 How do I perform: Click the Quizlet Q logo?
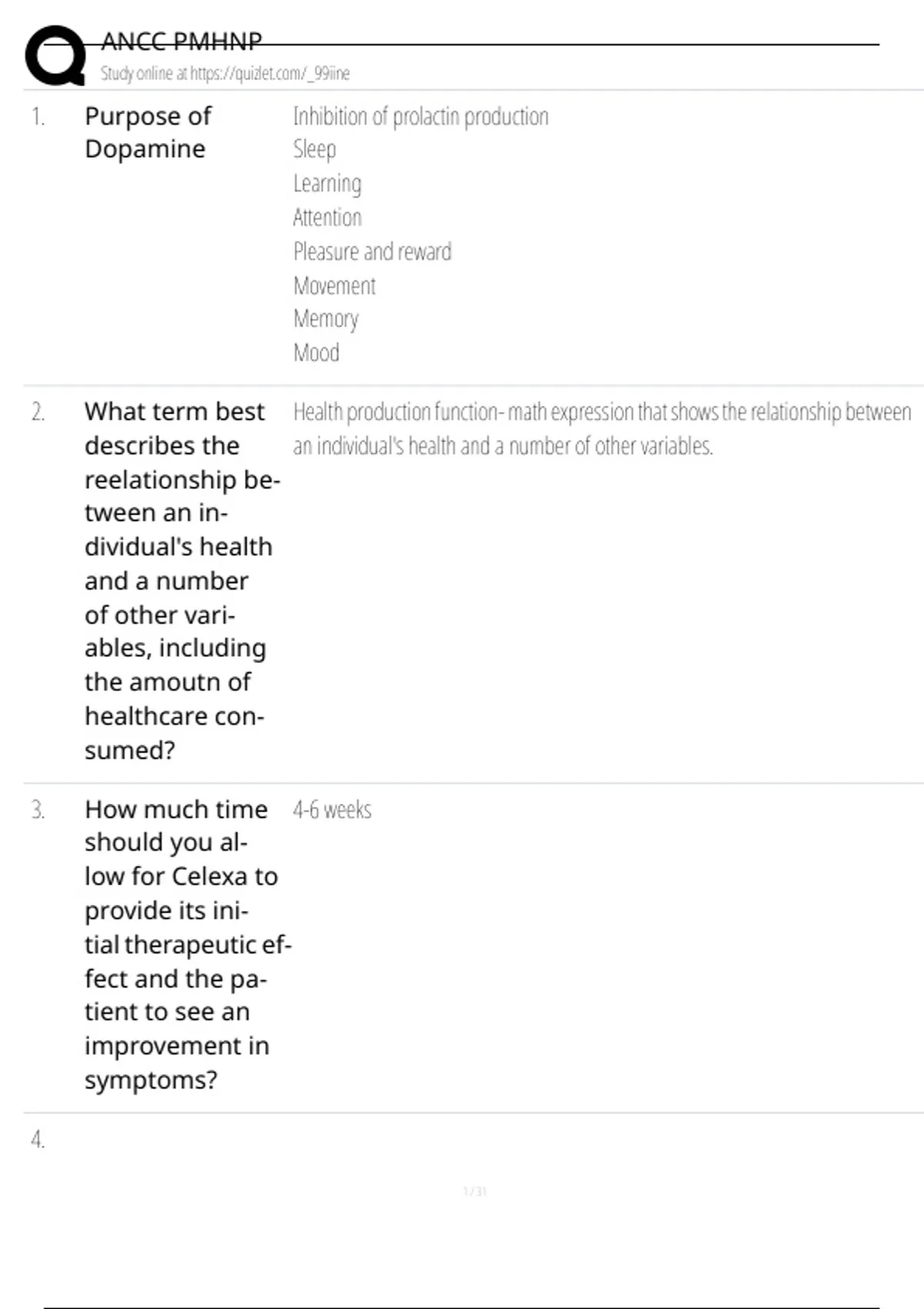click(55, 55)
